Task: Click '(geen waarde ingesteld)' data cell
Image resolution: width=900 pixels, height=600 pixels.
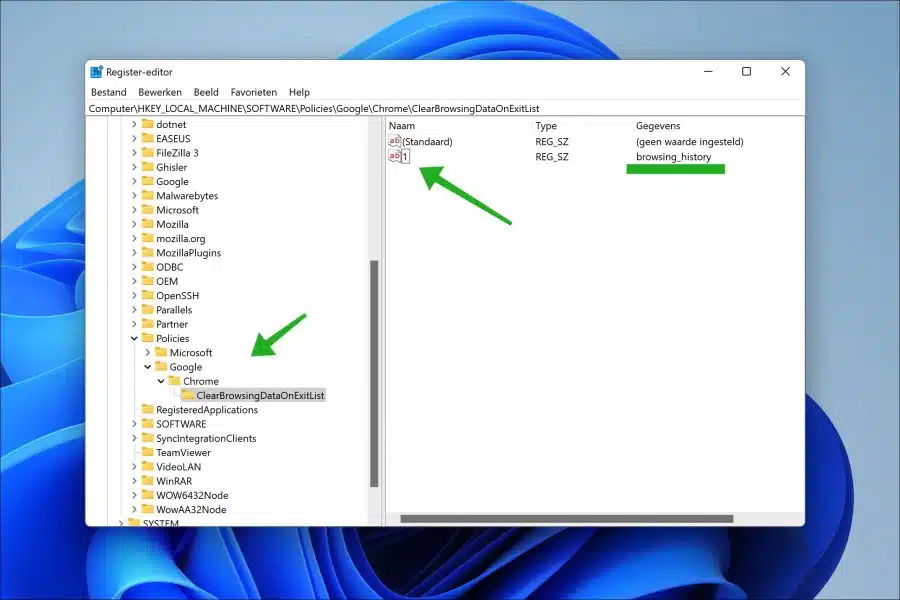Action: [x=689, y=141]
